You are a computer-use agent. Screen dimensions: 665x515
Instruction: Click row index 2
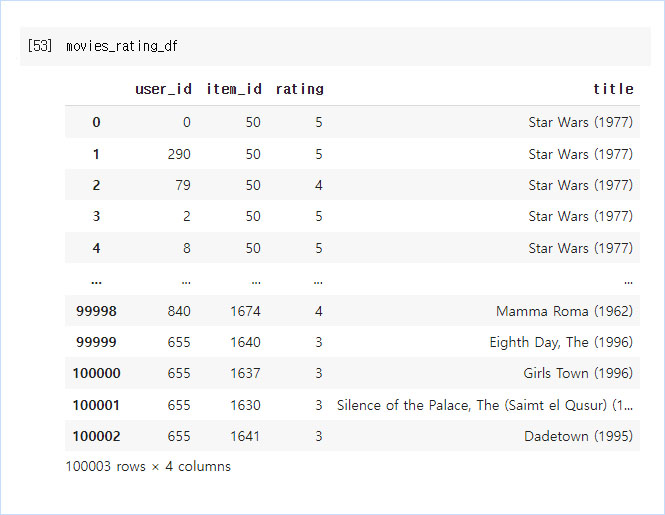96,185
